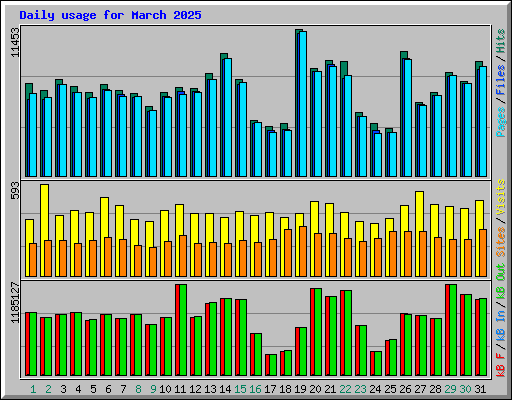Click day label '22' on the axis
Screen dimensions: 512x400
coord(345,389)
